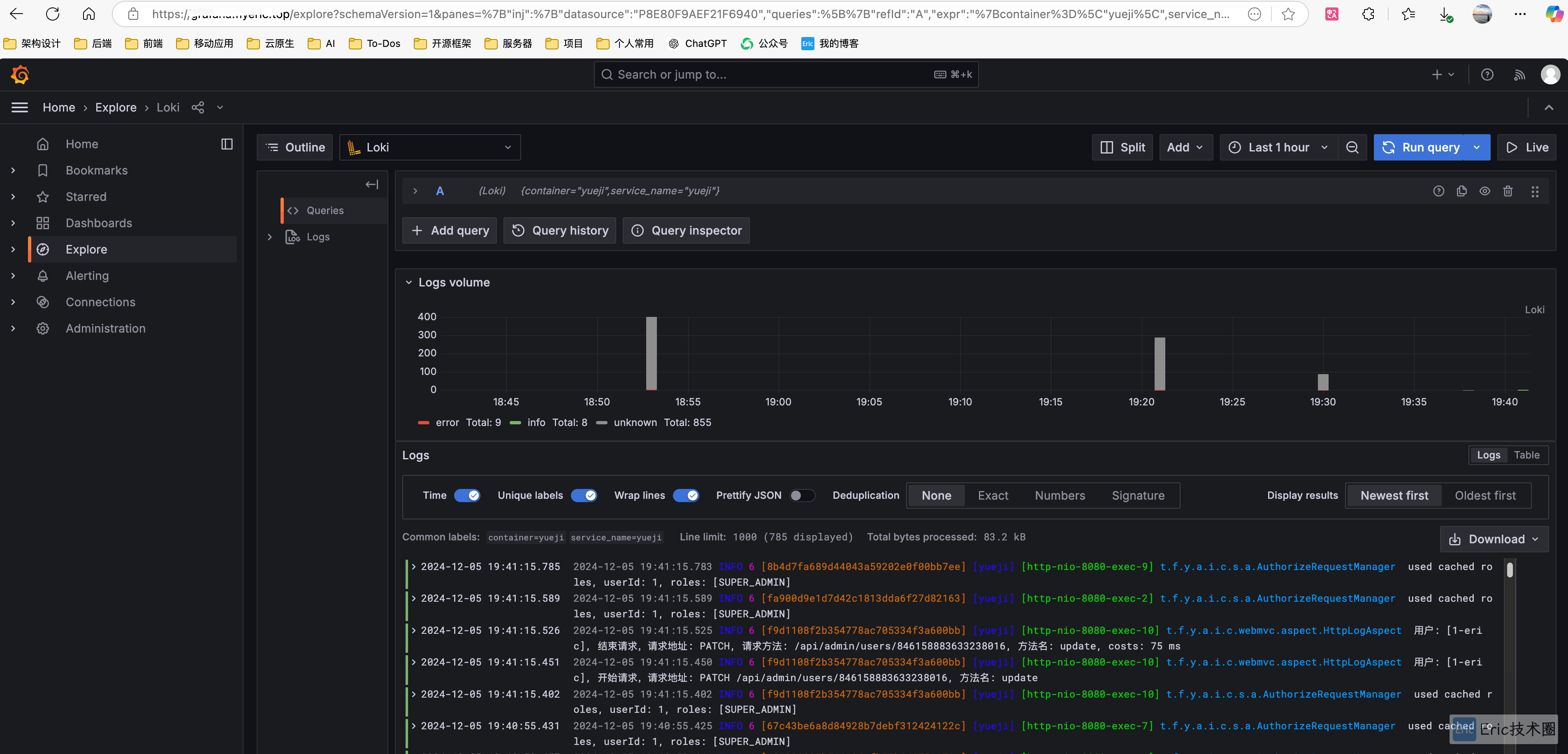Show query A help icon
1568x754 pixels.
[x=1438, y=191]
